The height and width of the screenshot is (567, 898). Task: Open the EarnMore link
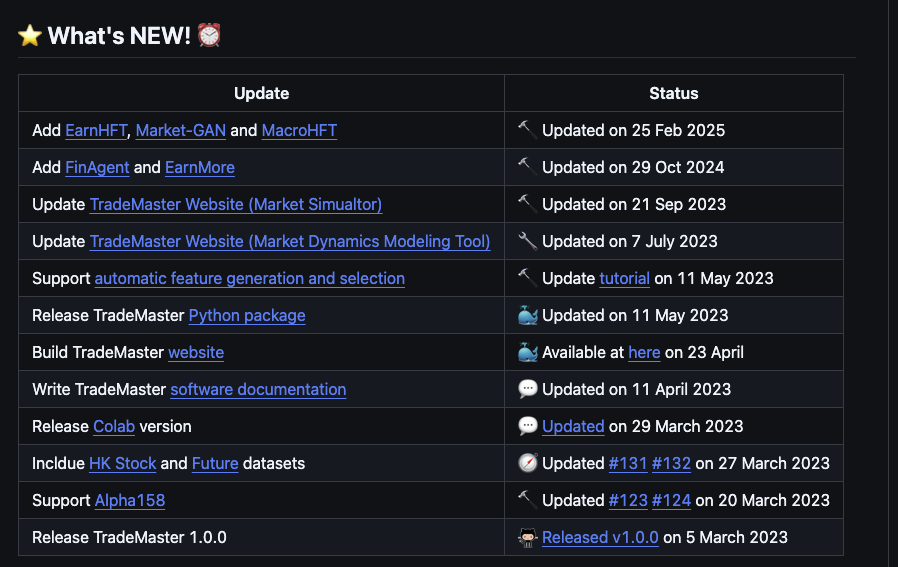[199, 167]
